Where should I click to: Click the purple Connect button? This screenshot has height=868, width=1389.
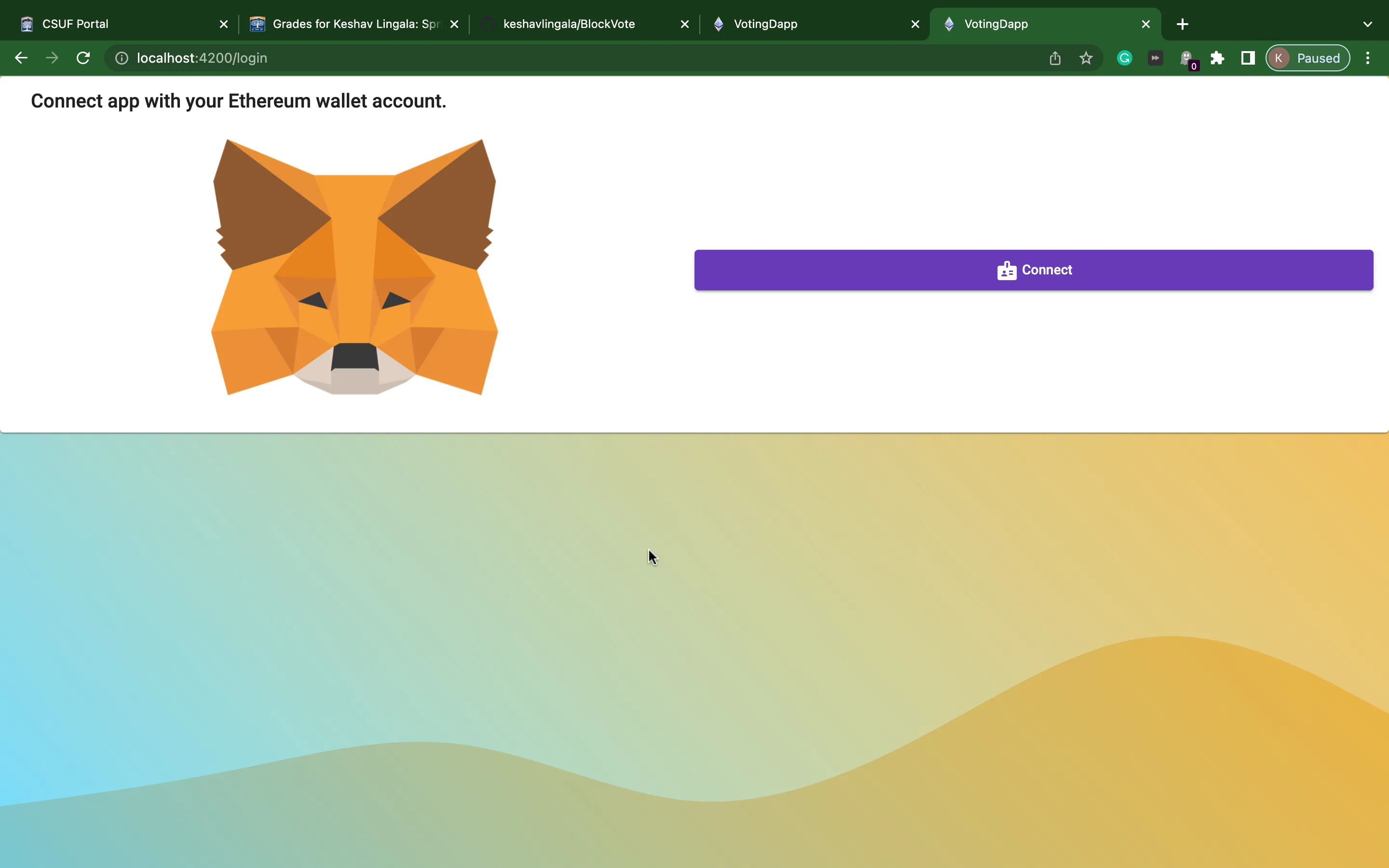(1033, 270)
